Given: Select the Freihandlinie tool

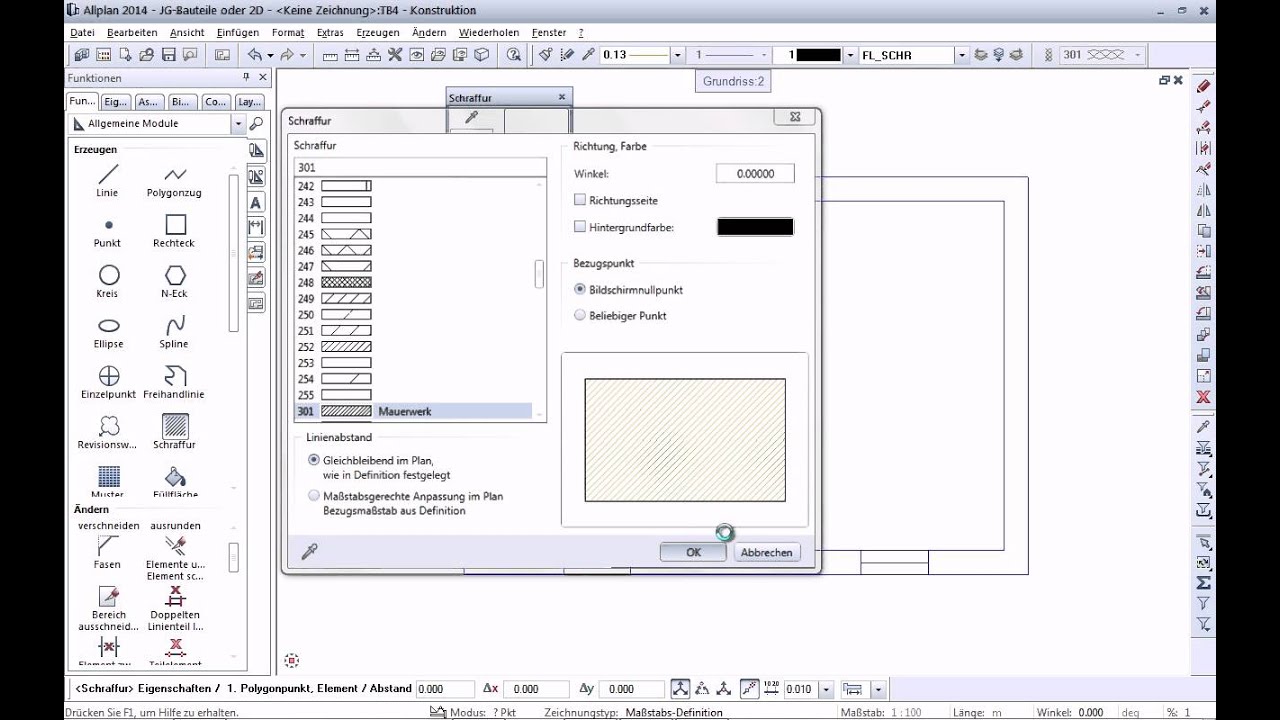Looking at the screenshot, I should (x=174, y=383).
